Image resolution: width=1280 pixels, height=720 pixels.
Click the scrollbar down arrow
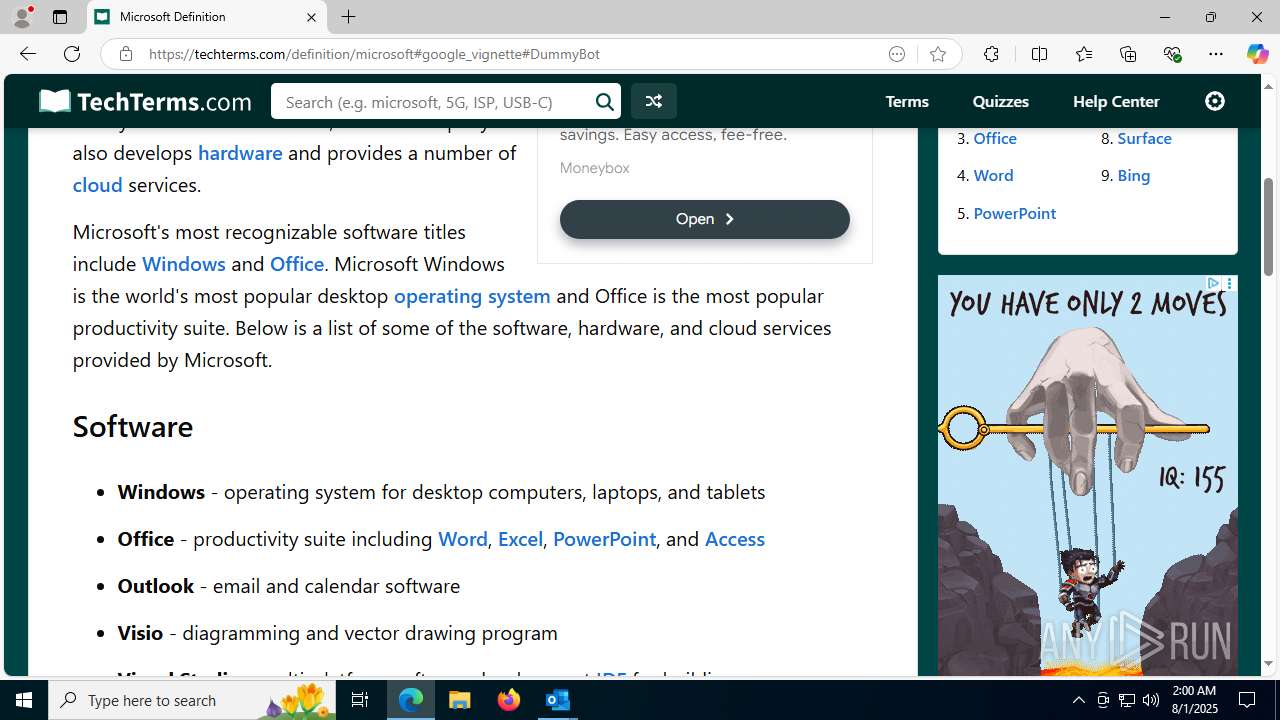(1269, 663)
